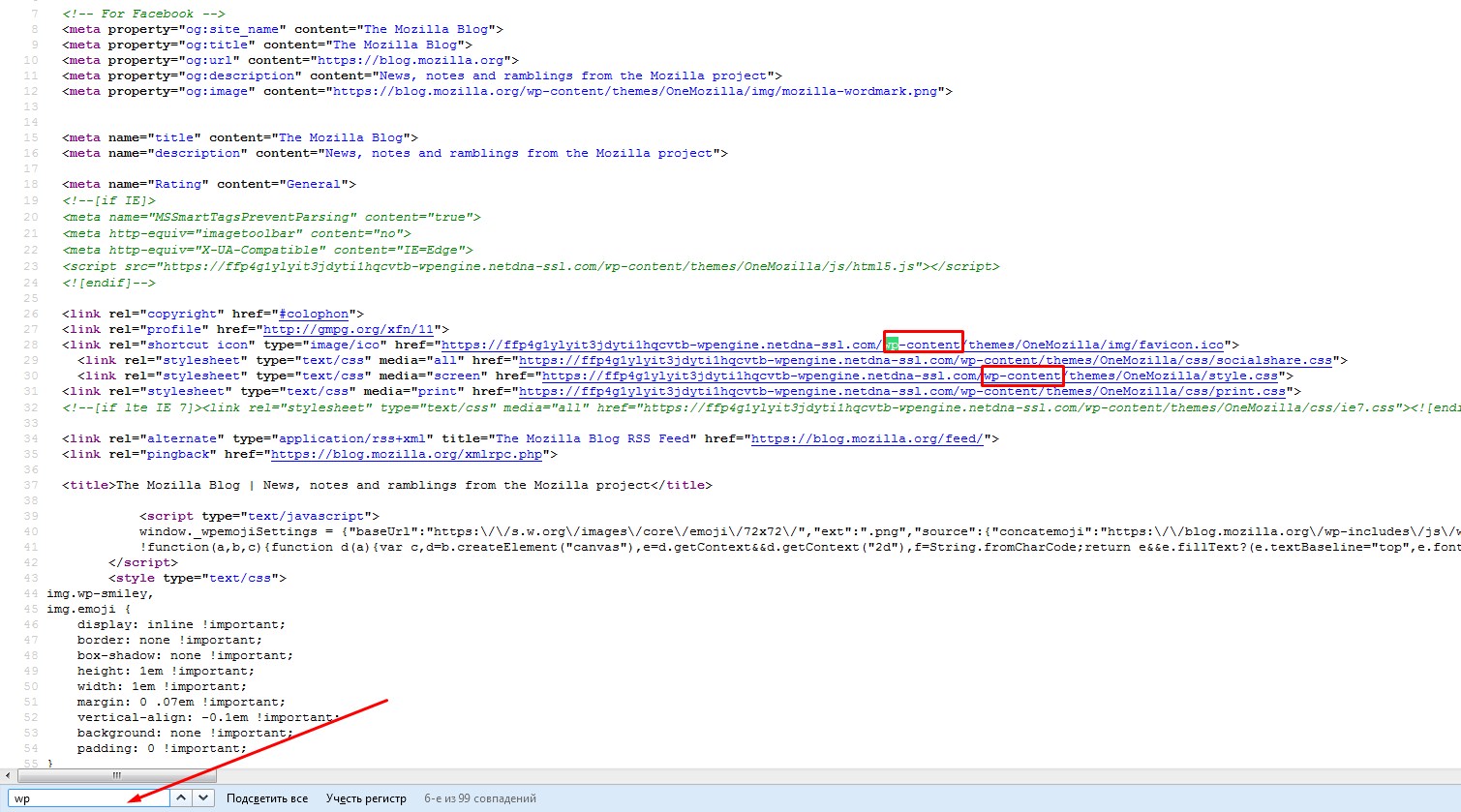Click the ie7.css conditional comment on line 32
This screenshot has height=812, width=1461.
761,407
